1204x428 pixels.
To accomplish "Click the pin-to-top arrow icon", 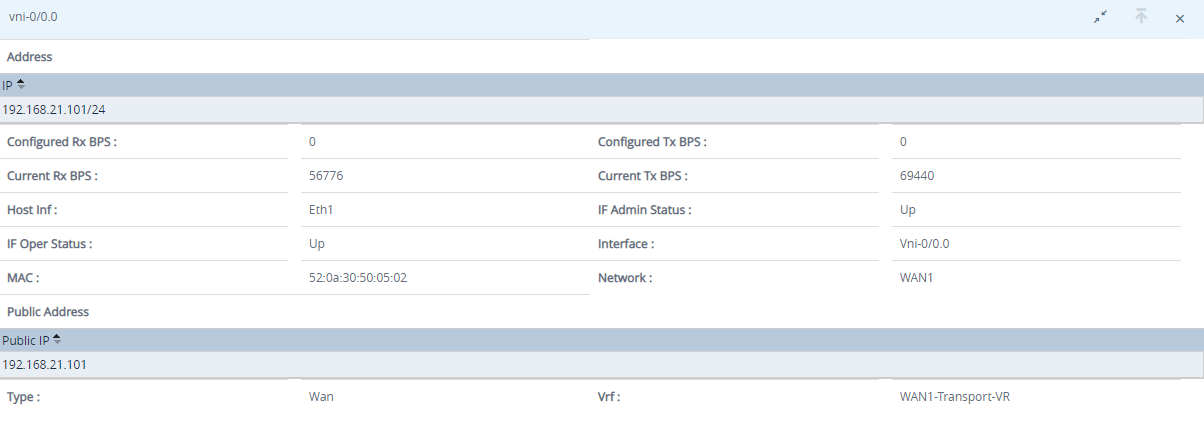I will (1141, 17).
